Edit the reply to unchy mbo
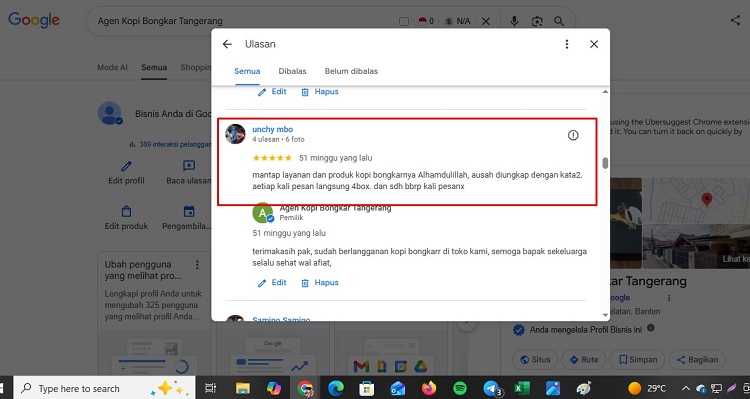 272,283
